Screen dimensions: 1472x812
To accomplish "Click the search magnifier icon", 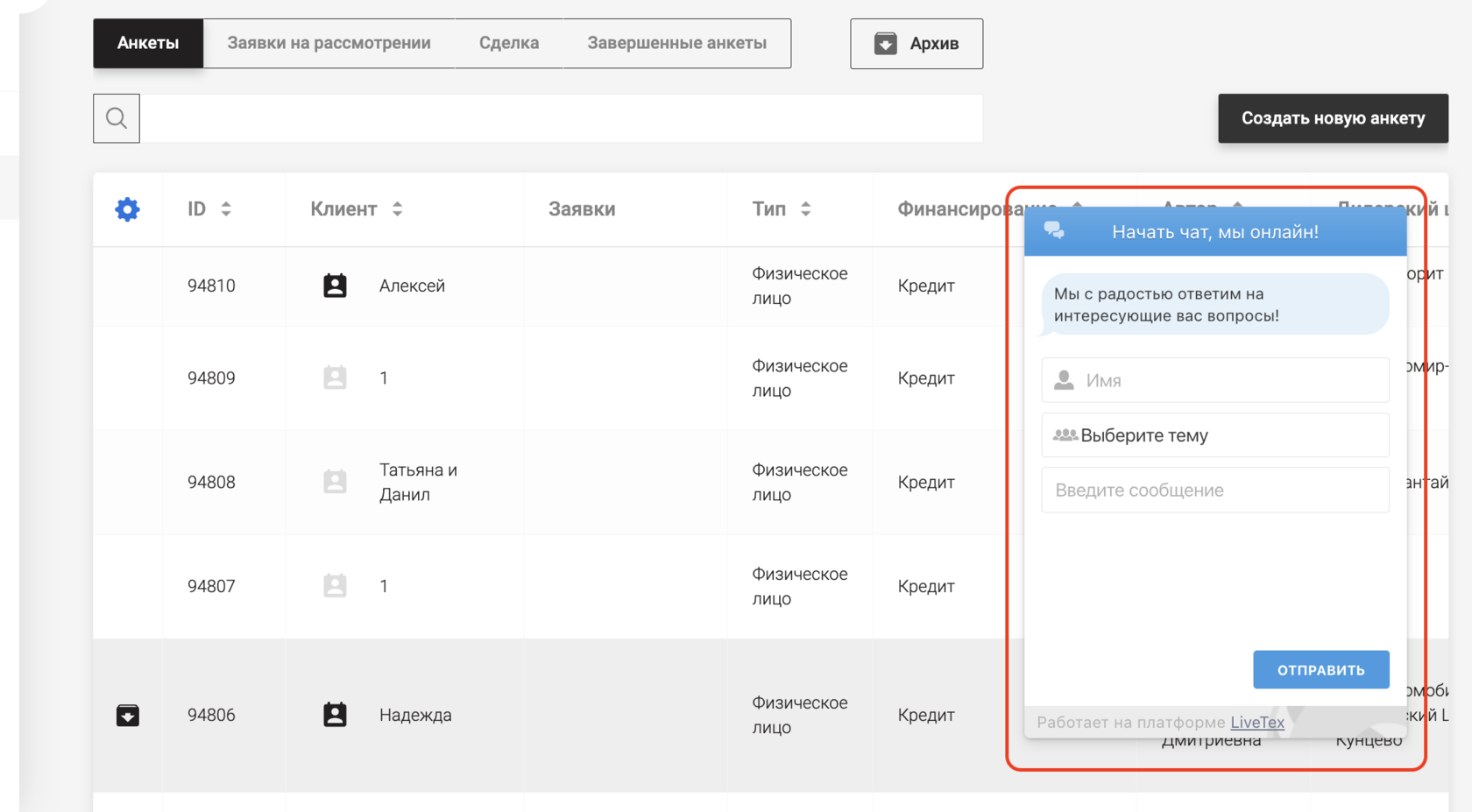I will click(117, 118).
